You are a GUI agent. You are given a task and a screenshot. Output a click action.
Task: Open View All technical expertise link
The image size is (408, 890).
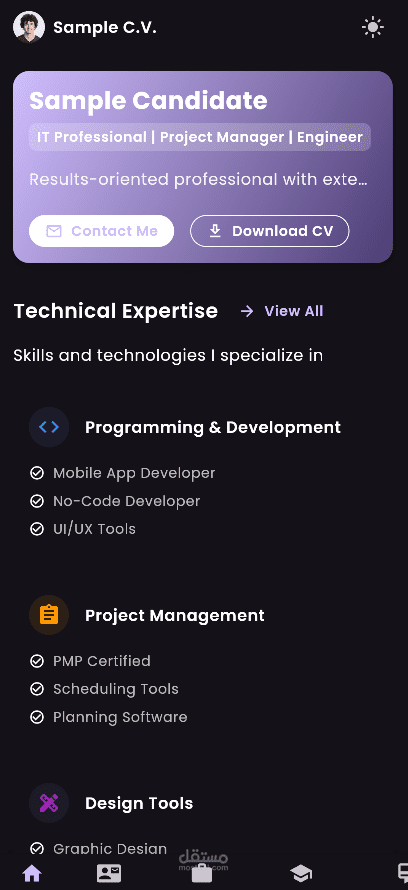(282, 311)
